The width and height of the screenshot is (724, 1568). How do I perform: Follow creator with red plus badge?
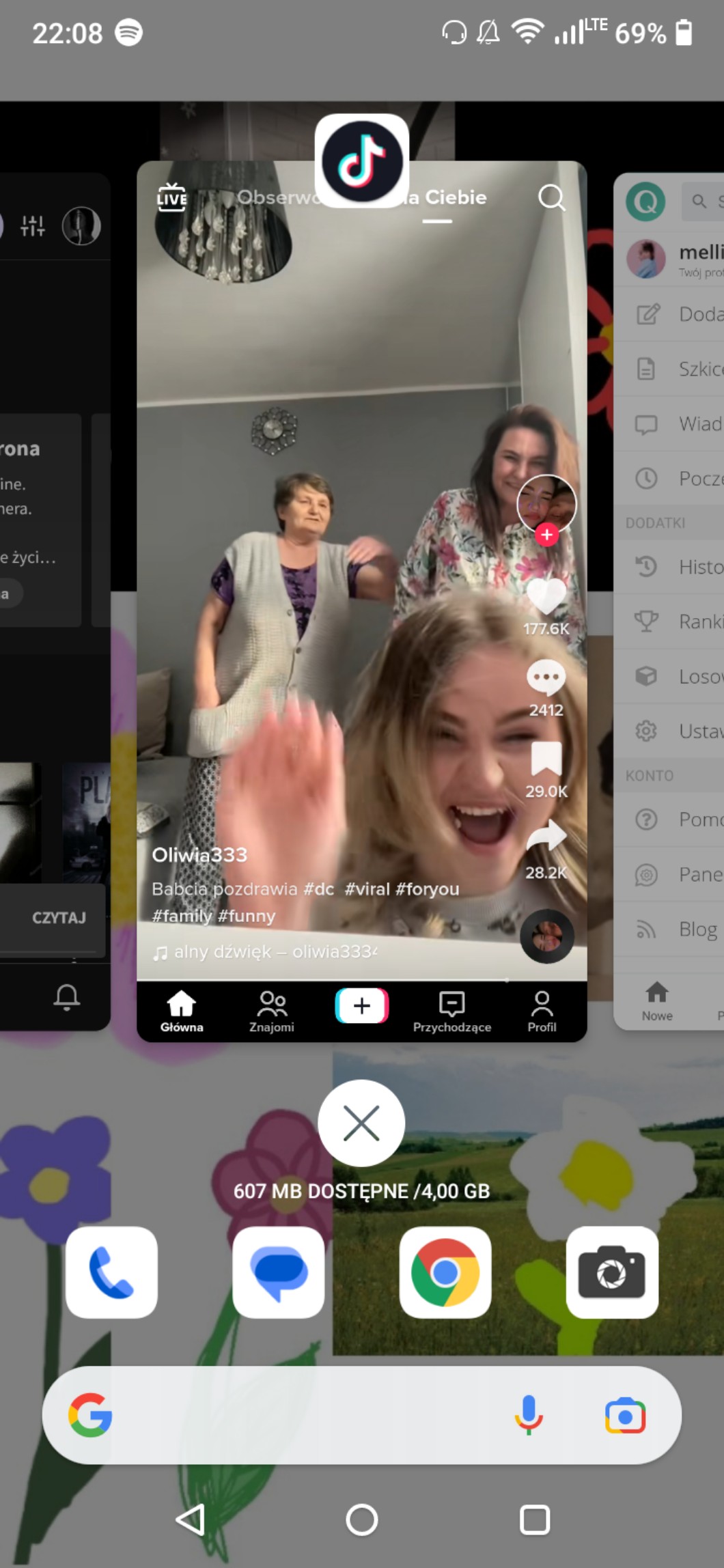546,535
